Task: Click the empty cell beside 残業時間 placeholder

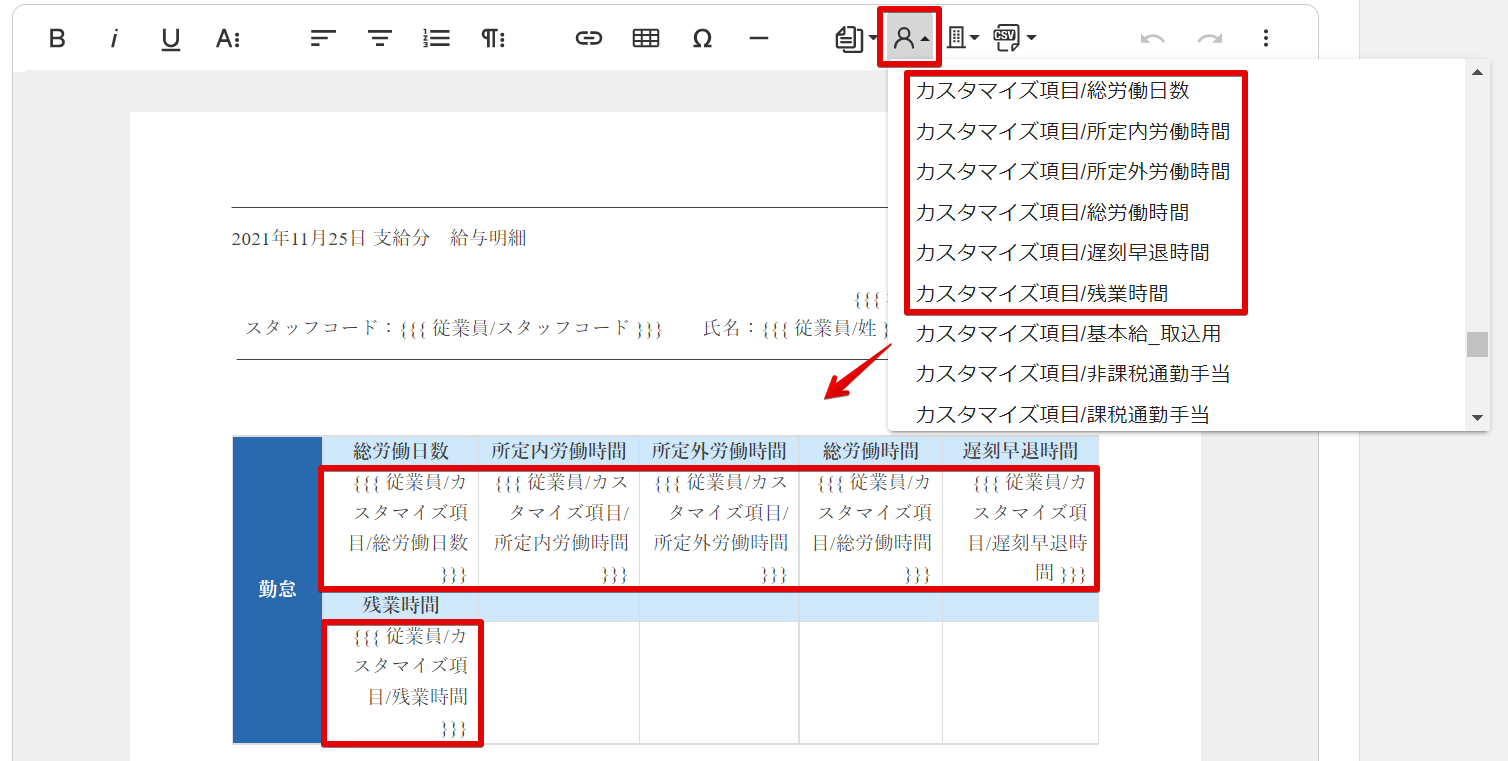Action: click(559, 683)
